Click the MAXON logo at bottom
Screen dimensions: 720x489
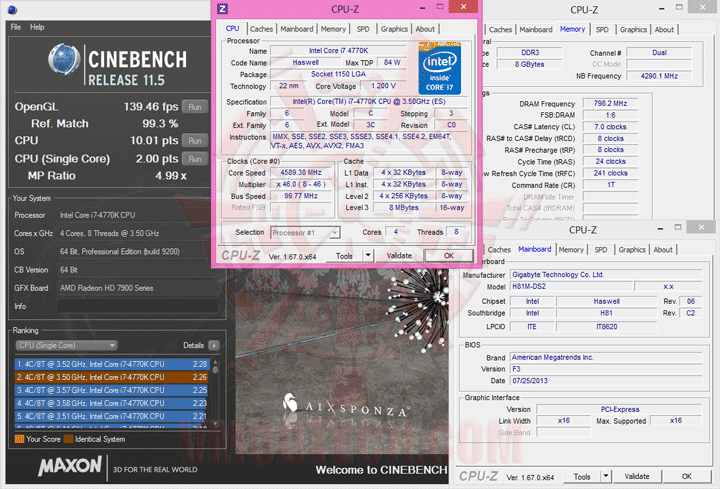pos(70,466)
